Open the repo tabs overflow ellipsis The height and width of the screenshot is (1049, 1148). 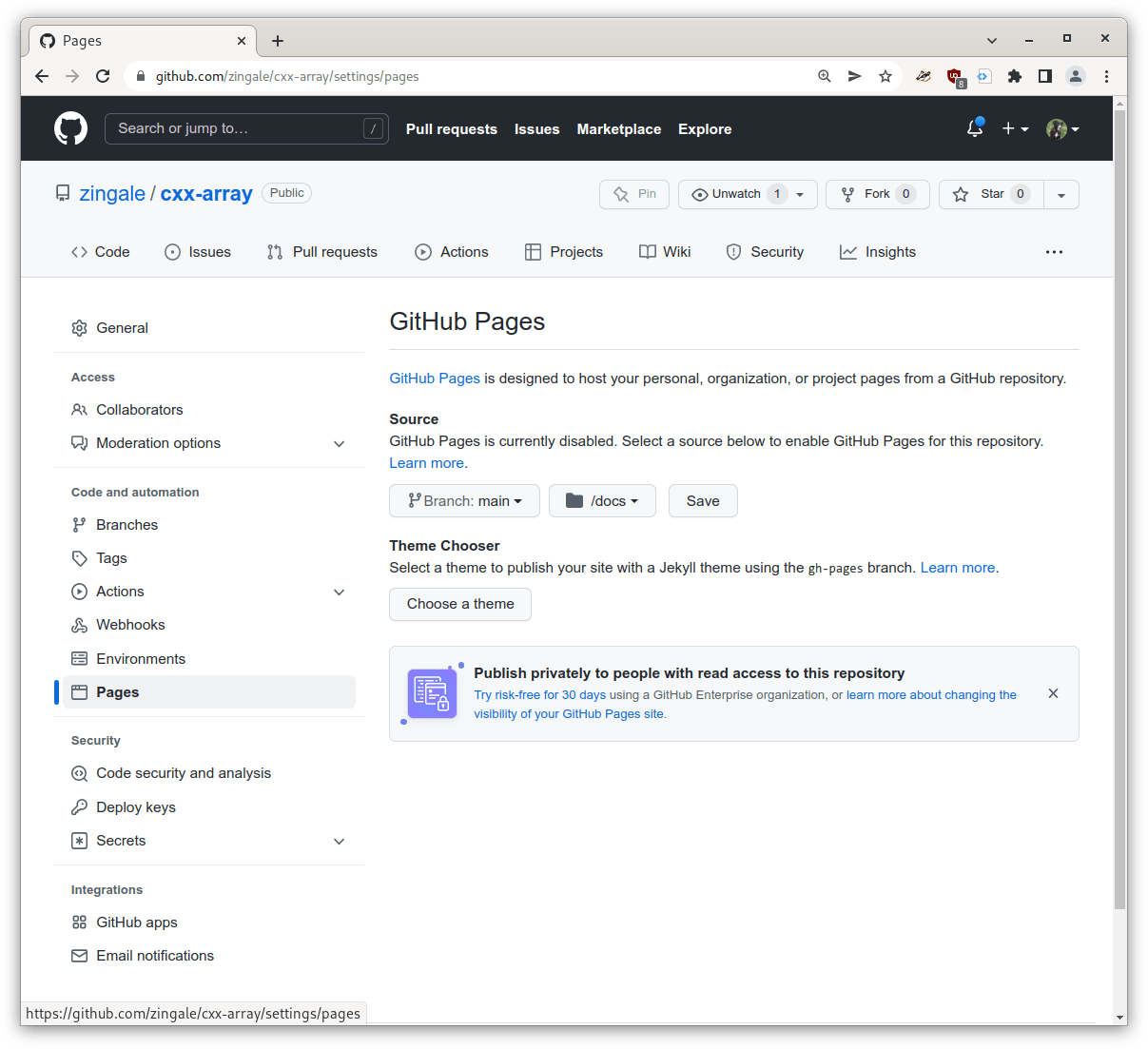click(x=1054, y=252)
